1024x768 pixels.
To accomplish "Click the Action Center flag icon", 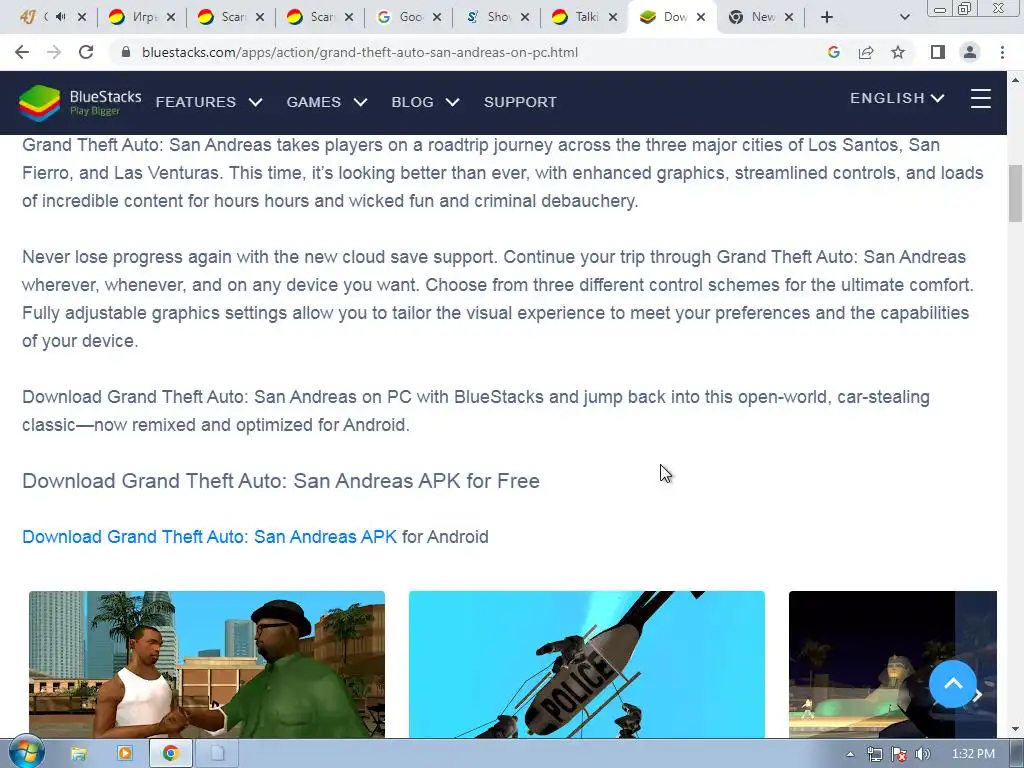I will (x=899, y=754).
